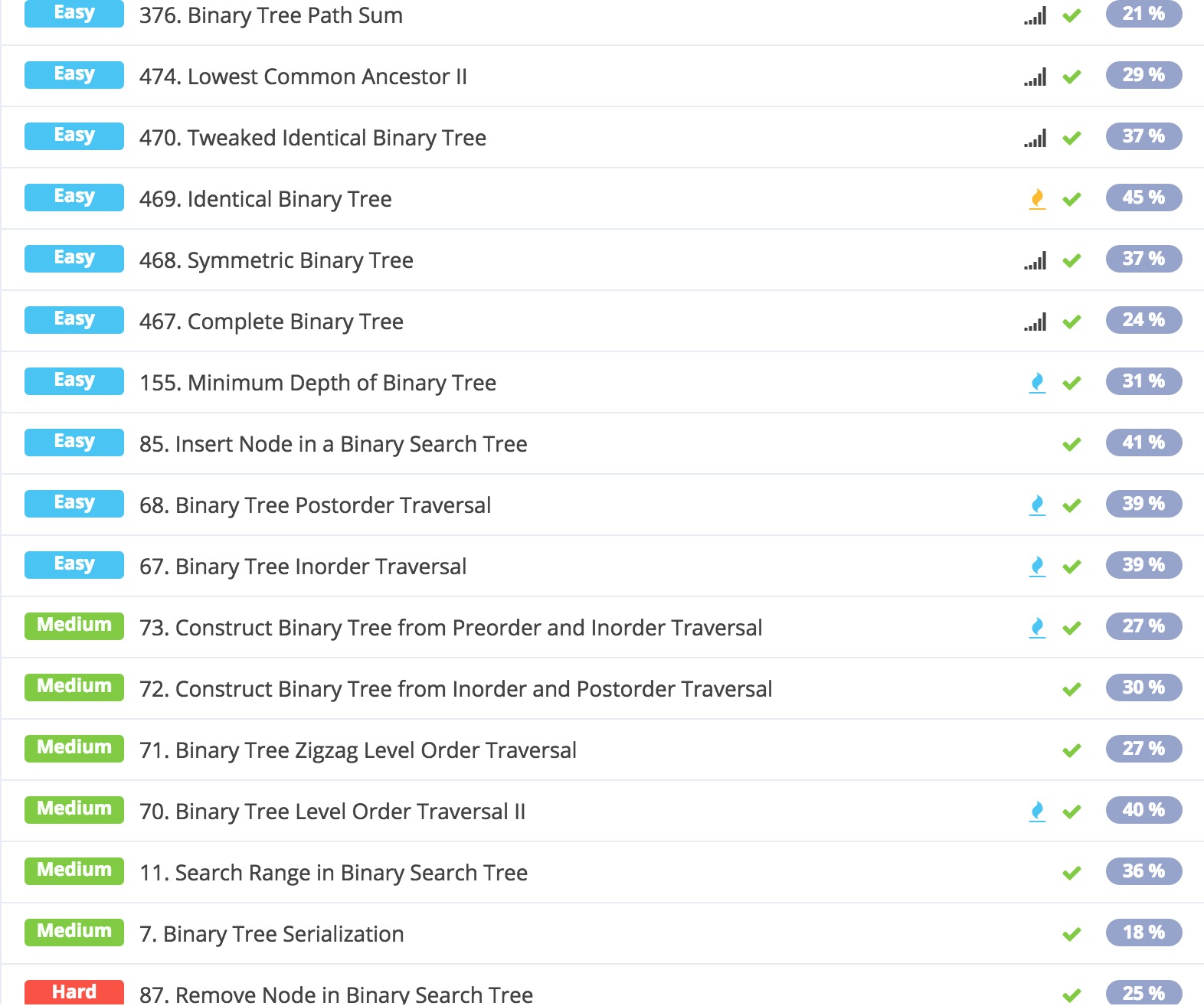Click 18 % acceptance badge for Binary Tree Serialization
Viewport: 1204px width, 1006px height.
[1143, 933]
